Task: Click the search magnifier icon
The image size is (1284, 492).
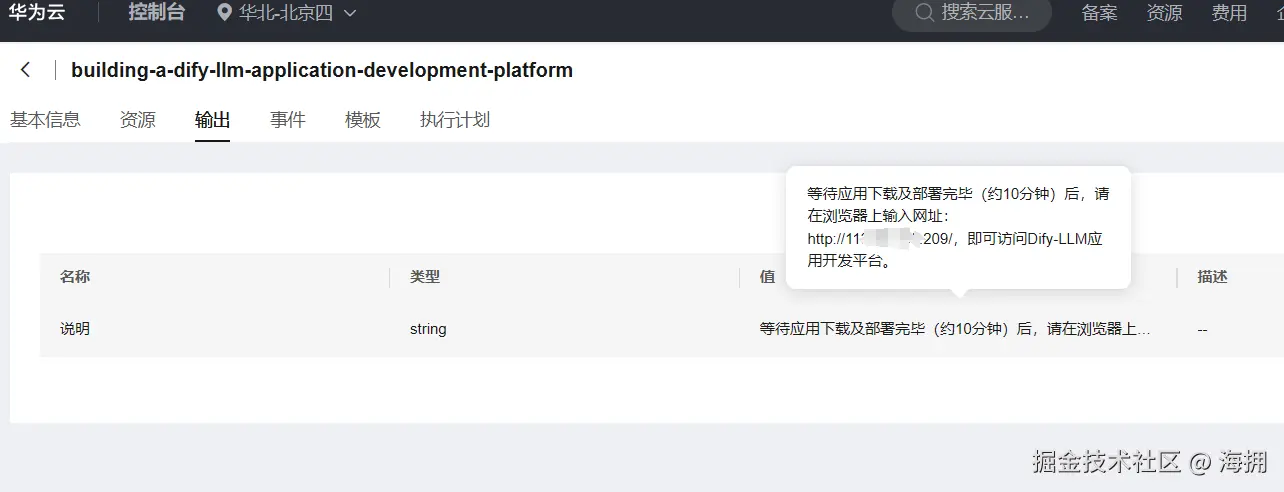Action: 925,13
